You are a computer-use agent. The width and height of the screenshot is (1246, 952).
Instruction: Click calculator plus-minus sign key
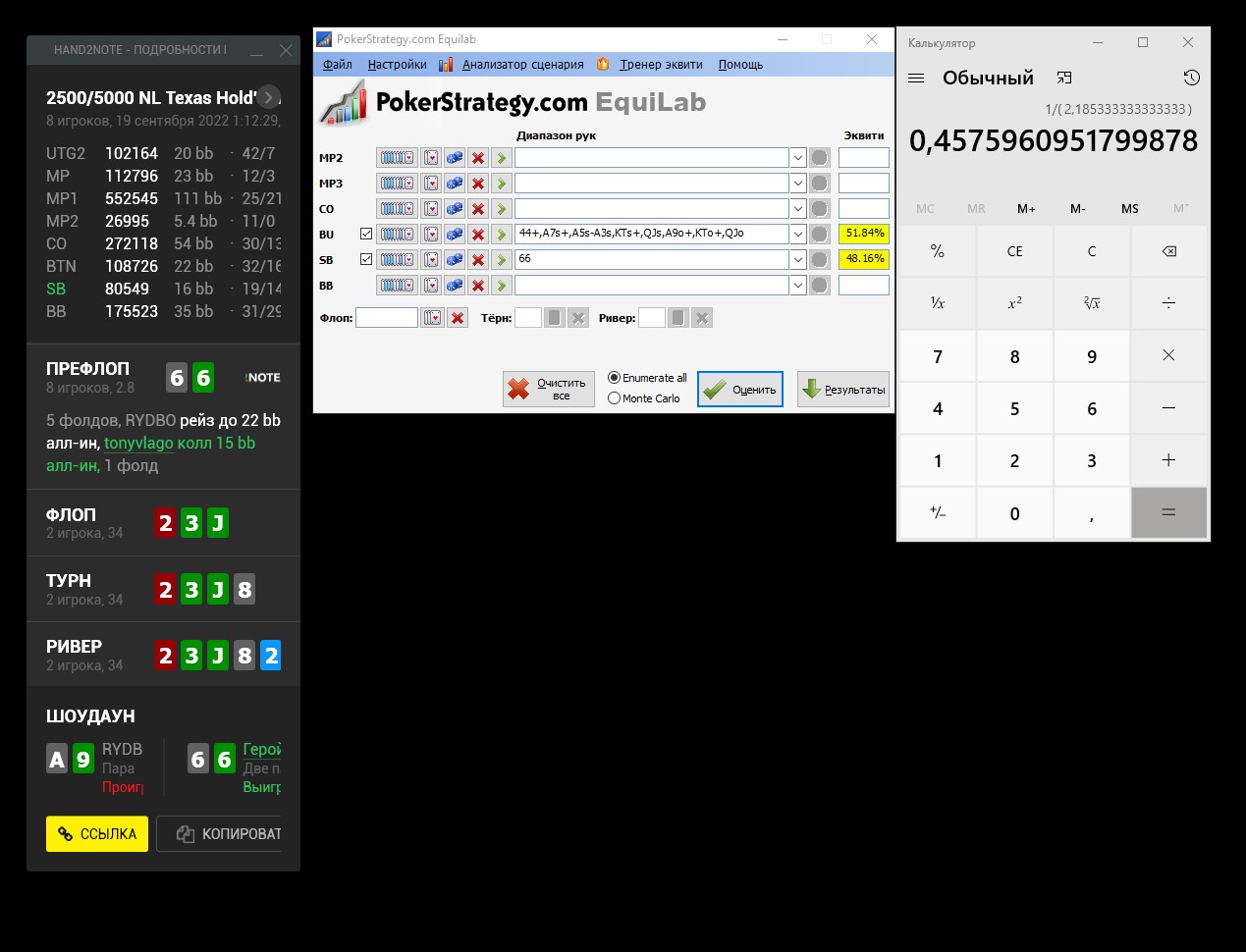click(938, 512)
